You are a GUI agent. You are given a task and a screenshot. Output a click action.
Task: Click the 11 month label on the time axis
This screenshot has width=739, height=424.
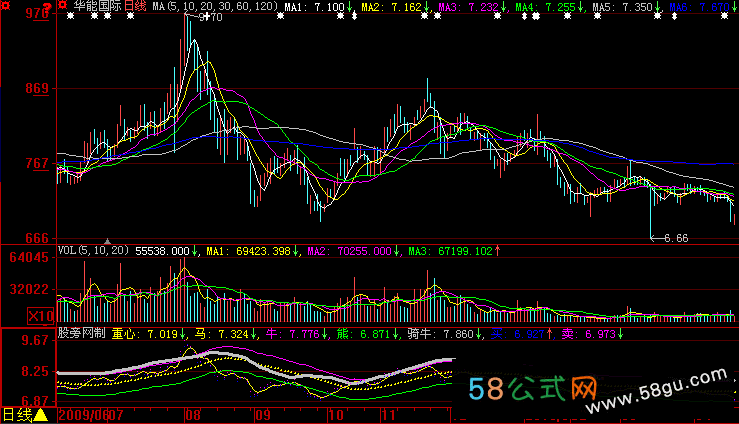tap(388, 415)
